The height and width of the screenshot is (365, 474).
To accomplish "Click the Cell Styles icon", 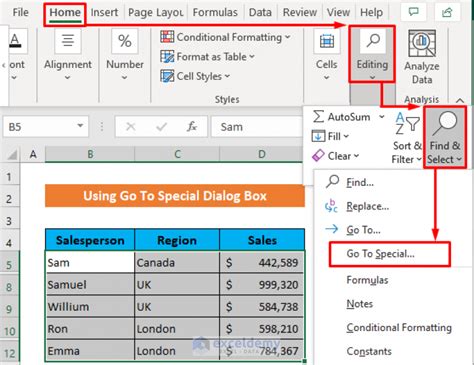I will 167,76.
